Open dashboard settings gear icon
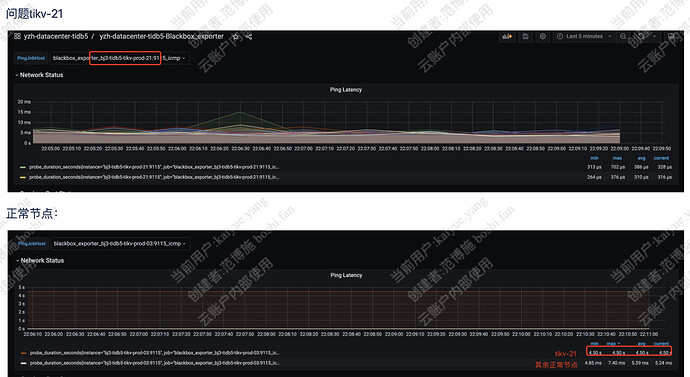Viewport: 690px width, 377px height. [x=543, y=37]
